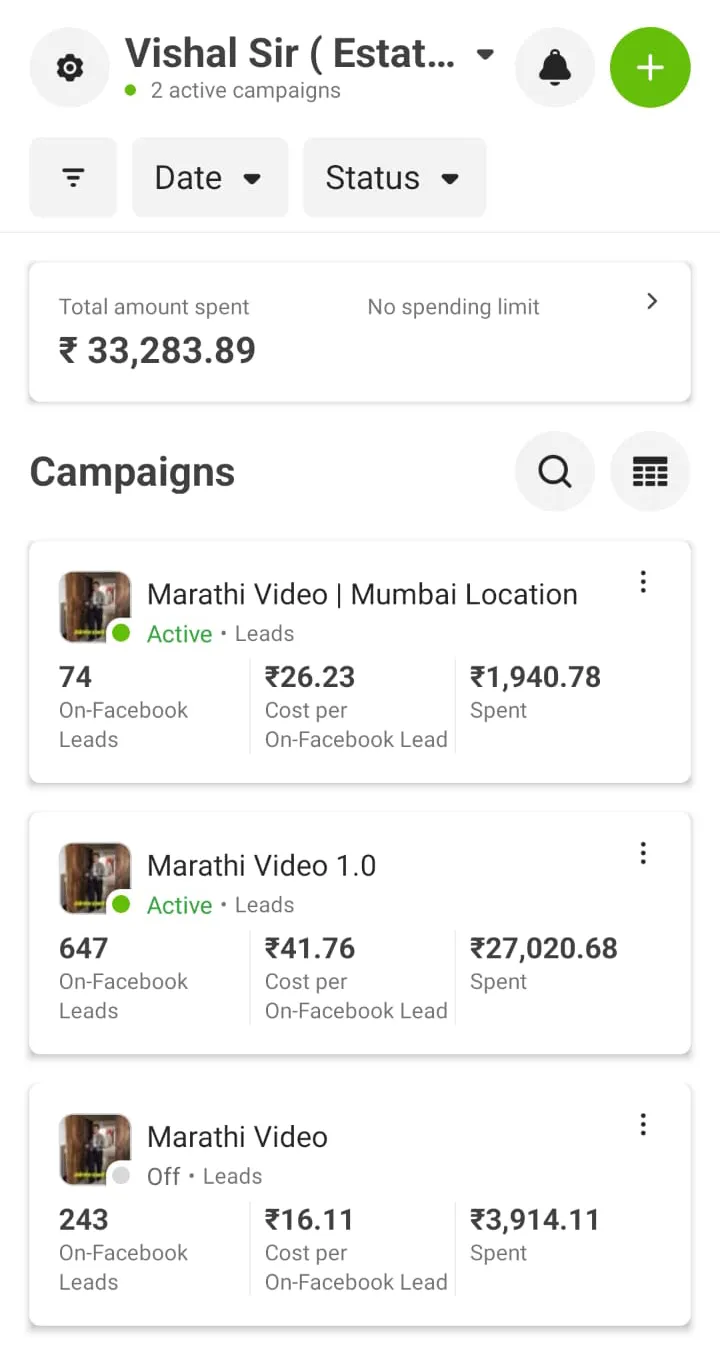Expand the Status filter dropdown
The width and height of the screenshot is (720, 1363).
point(393,178)
